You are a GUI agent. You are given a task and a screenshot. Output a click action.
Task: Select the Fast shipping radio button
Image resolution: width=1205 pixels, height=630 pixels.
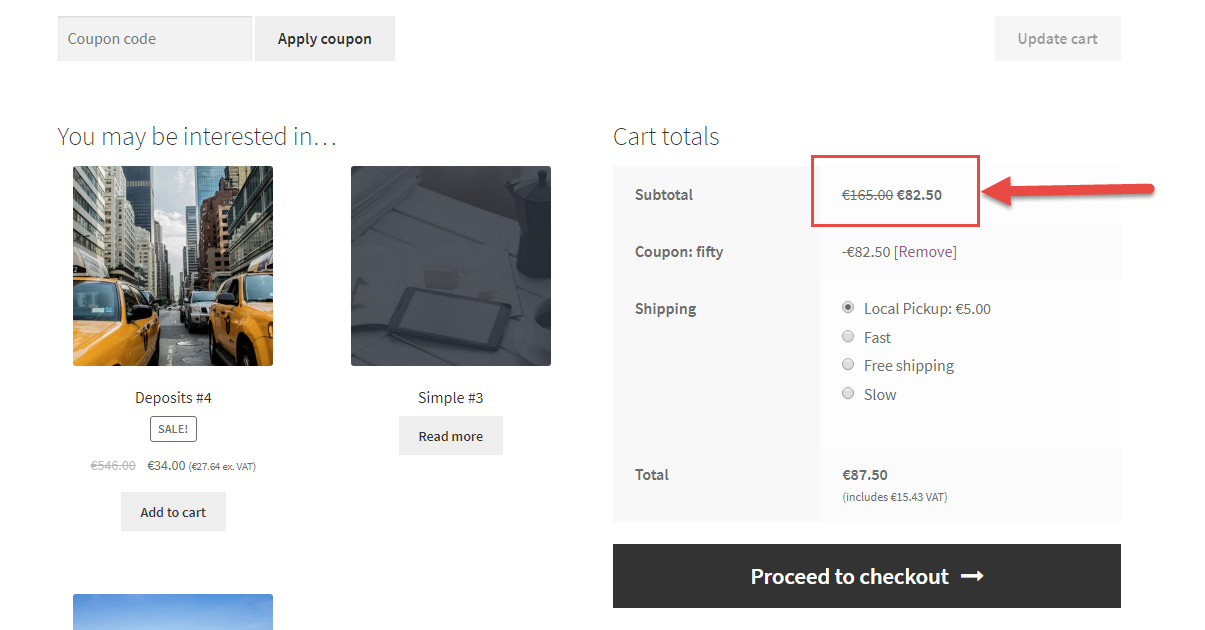[848, 337]
